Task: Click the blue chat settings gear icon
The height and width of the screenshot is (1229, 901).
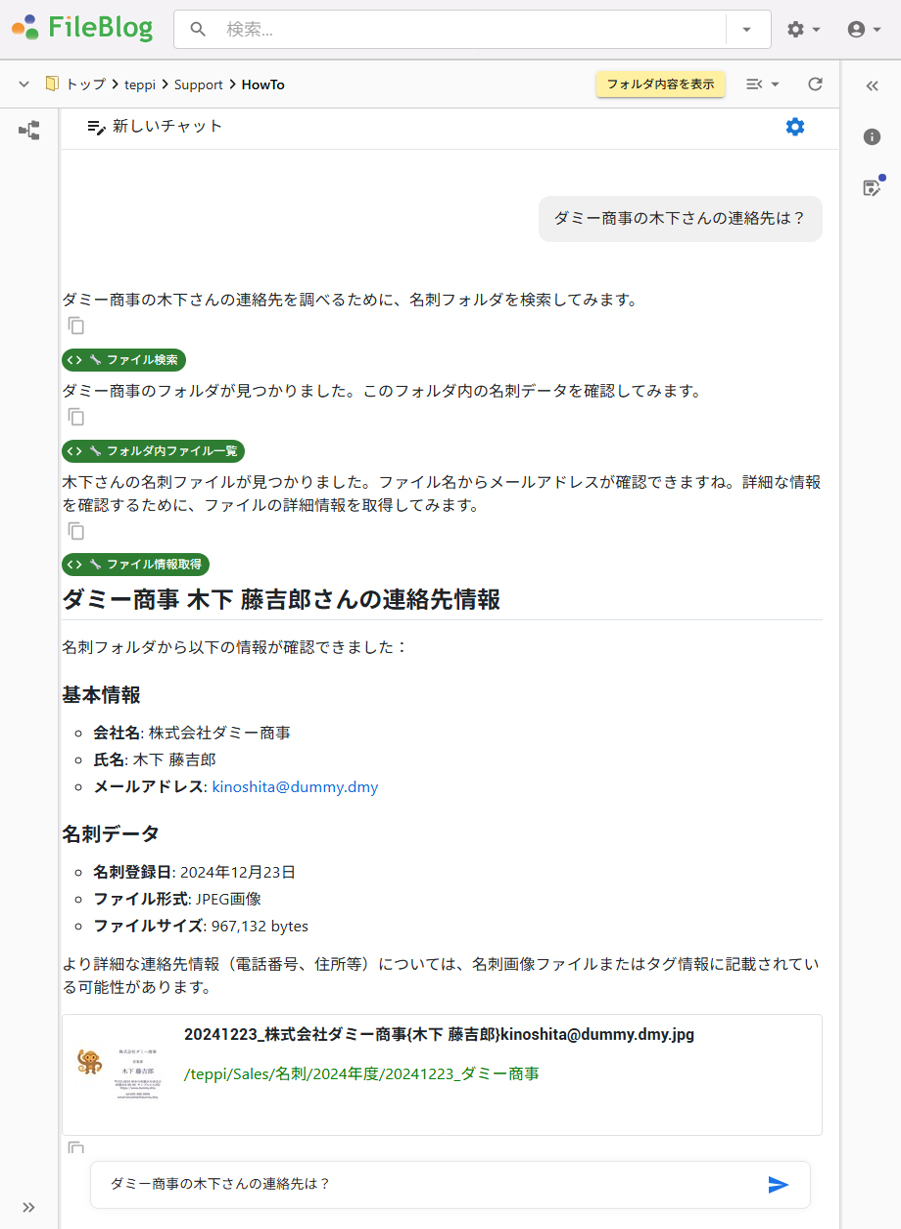Action: 795,127
